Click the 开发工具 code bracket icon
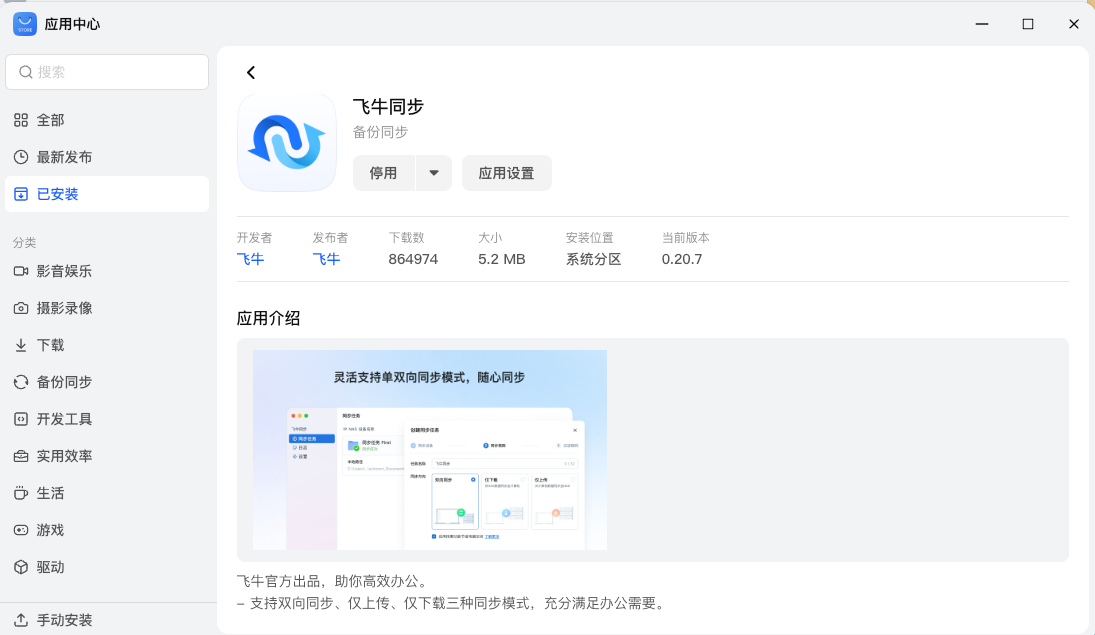The height and width of the screenshot is (635, 1095). point(21,419)
